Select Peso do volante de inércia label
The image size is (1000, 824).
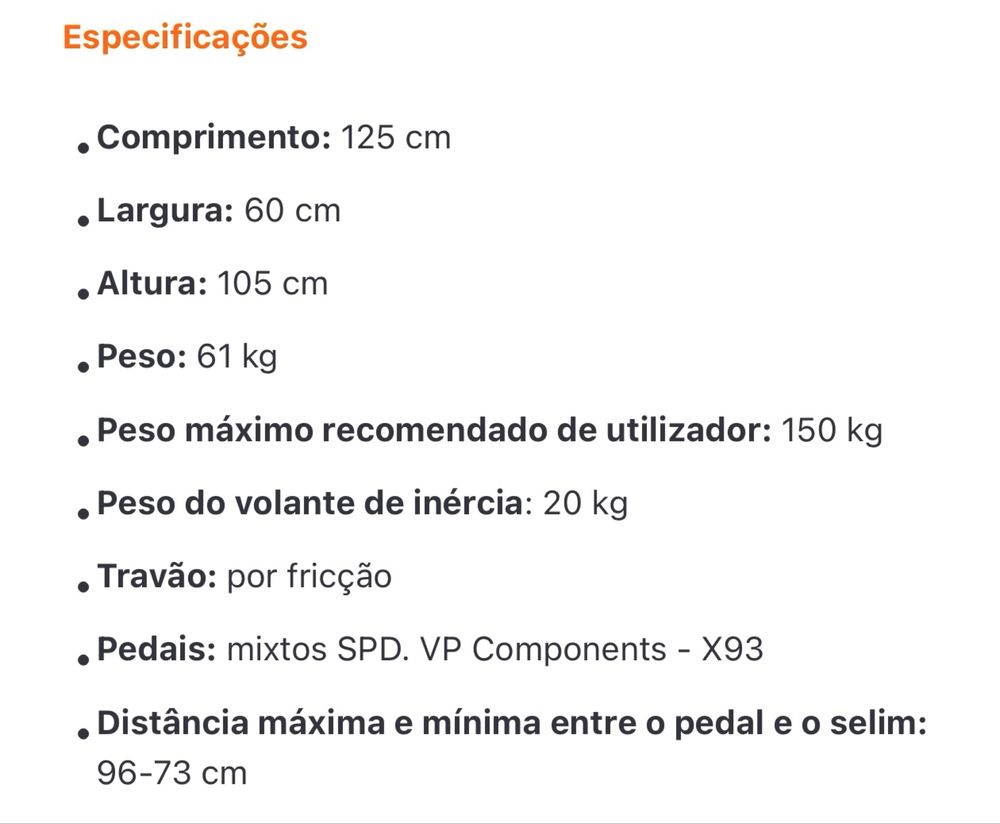(310, 503)
